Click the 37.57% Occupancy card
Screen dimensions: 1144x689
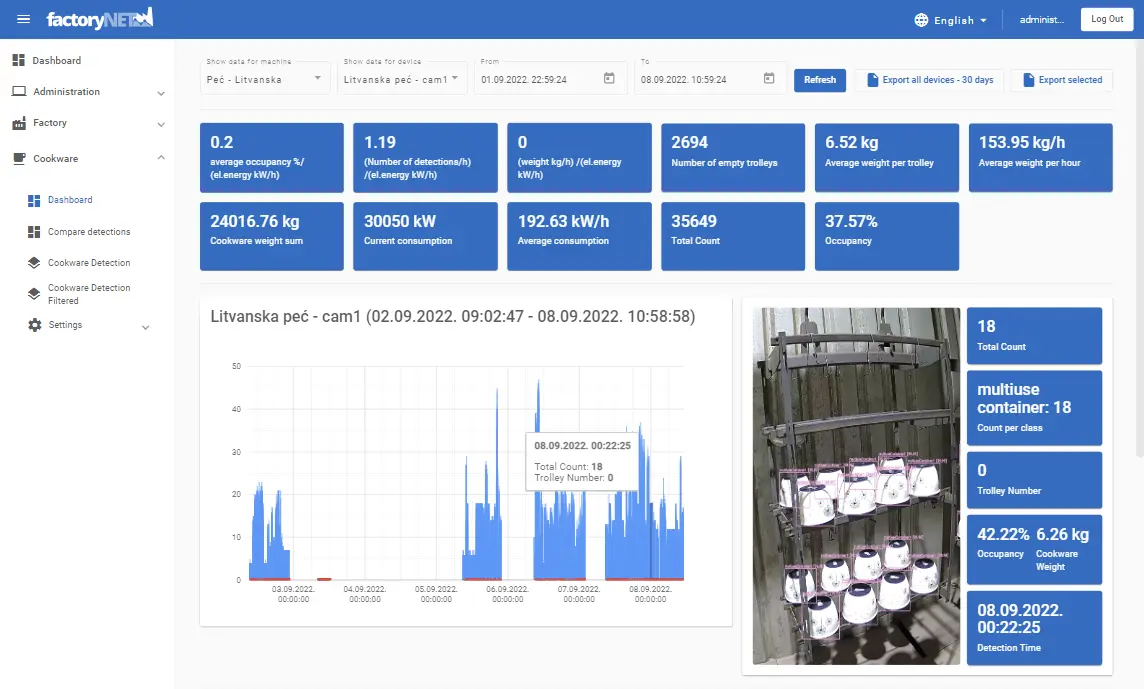coord(886,236)
